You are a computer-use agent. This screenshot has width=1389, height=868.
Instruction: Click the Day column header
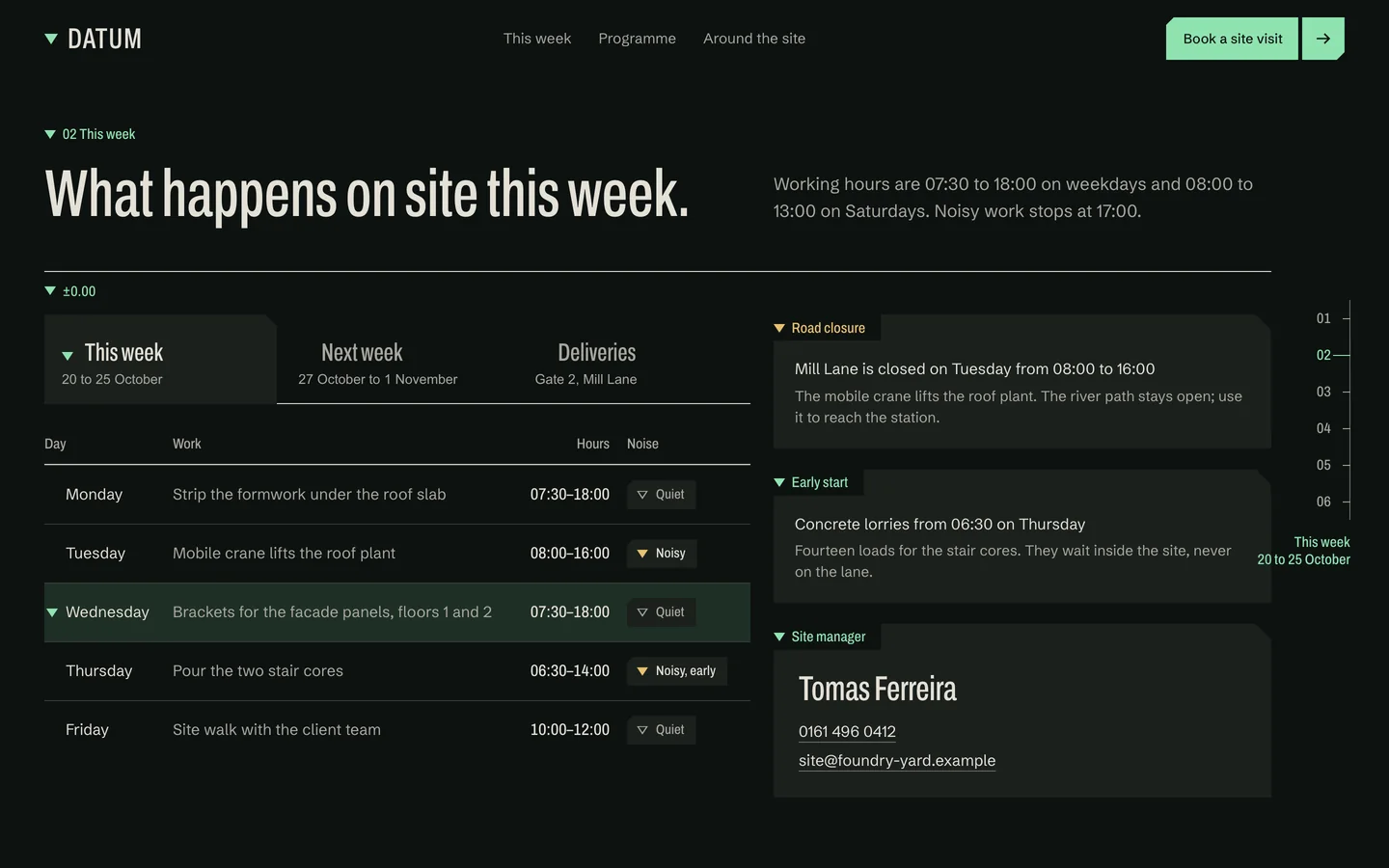tap(55, 444)
